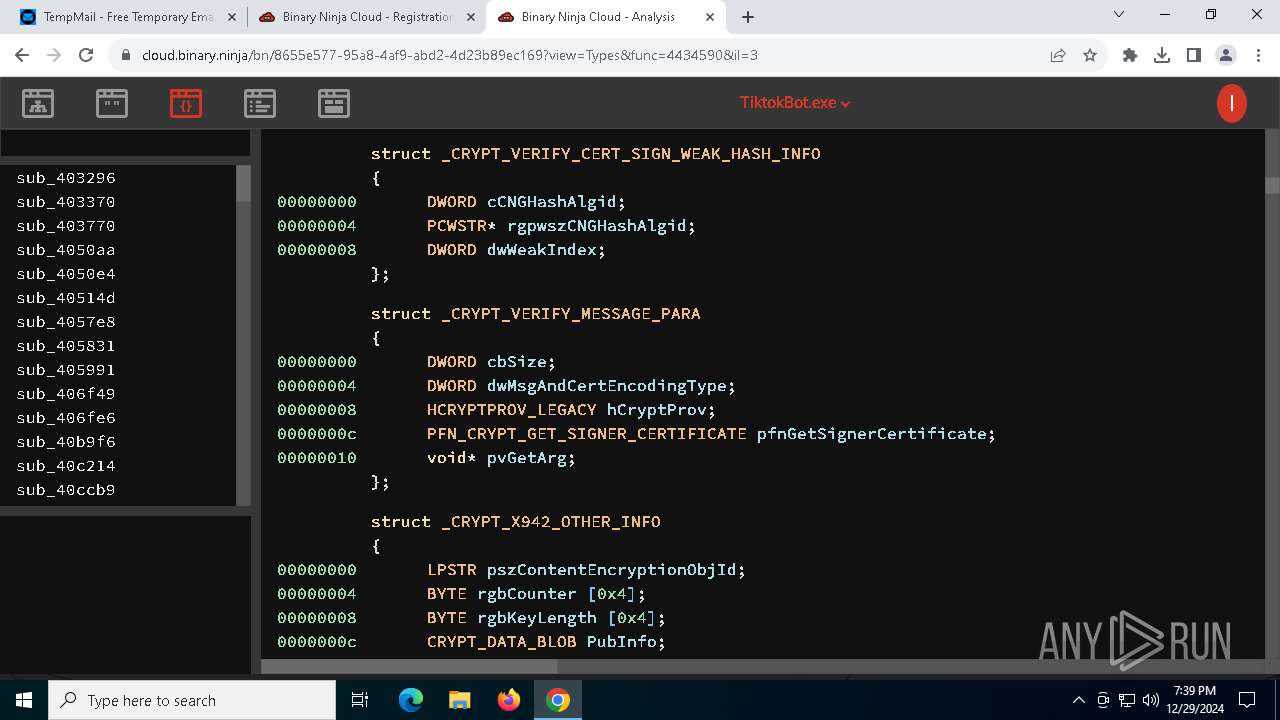The image size is (1280, 720).
Task: Select function sub_40ccb9
Action: click(x=66, y=490)
